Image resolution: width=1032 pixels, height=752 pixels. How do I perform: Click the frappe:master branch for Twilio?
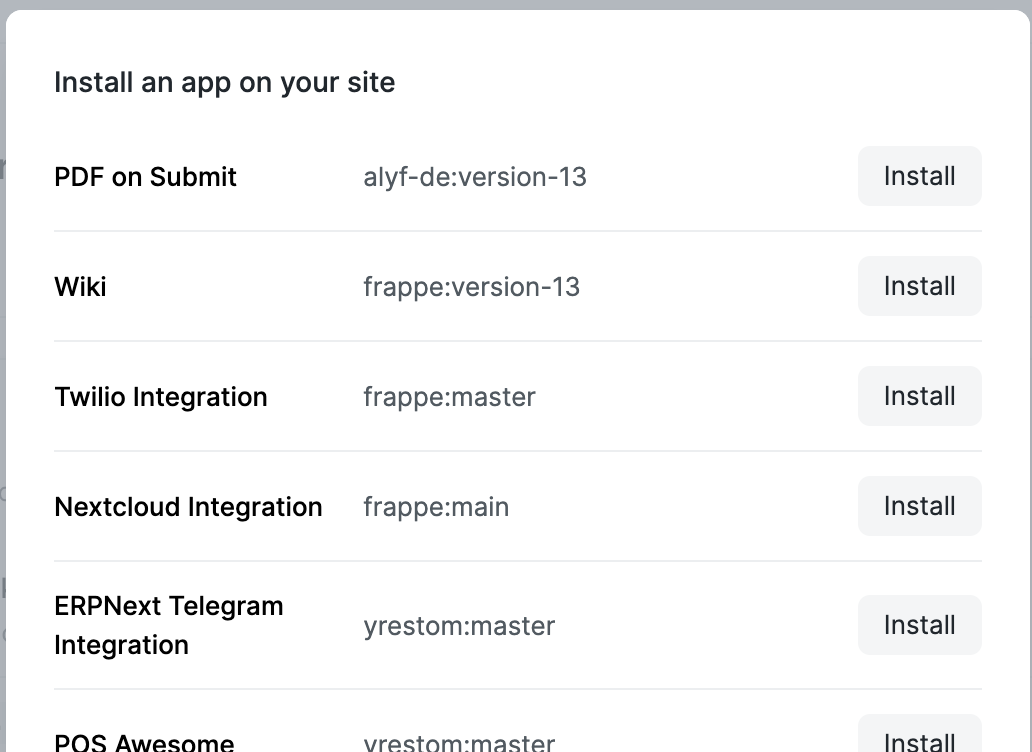click(x=449, y=396)
